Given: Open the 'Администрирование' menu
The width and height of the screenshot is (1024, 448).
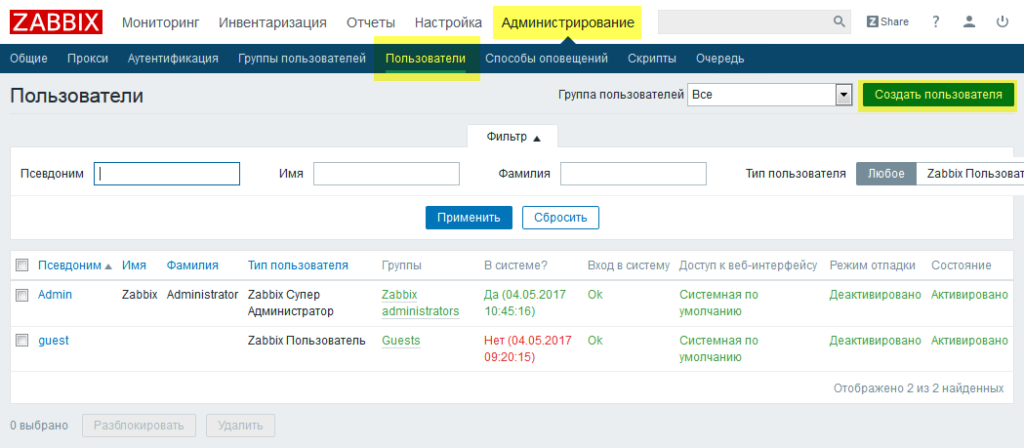Looking at the screenshot, I should [x=568, y=23].
